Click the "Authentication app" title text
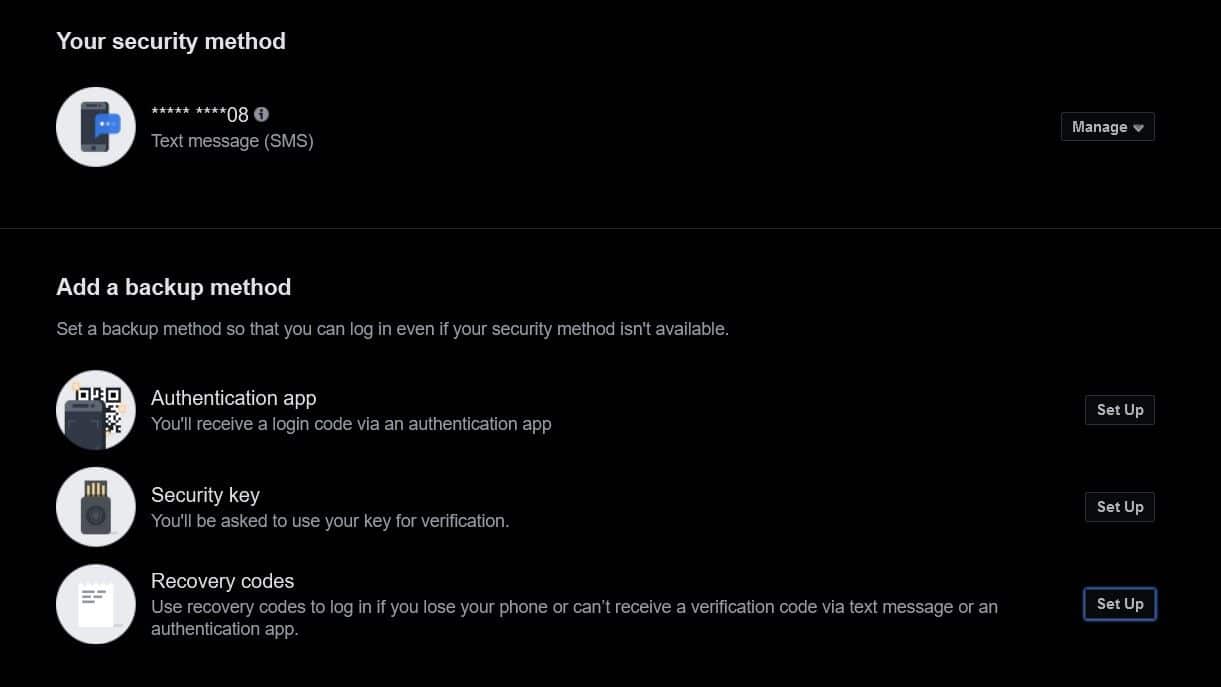The image size is (1221, 687). point(233,397)
